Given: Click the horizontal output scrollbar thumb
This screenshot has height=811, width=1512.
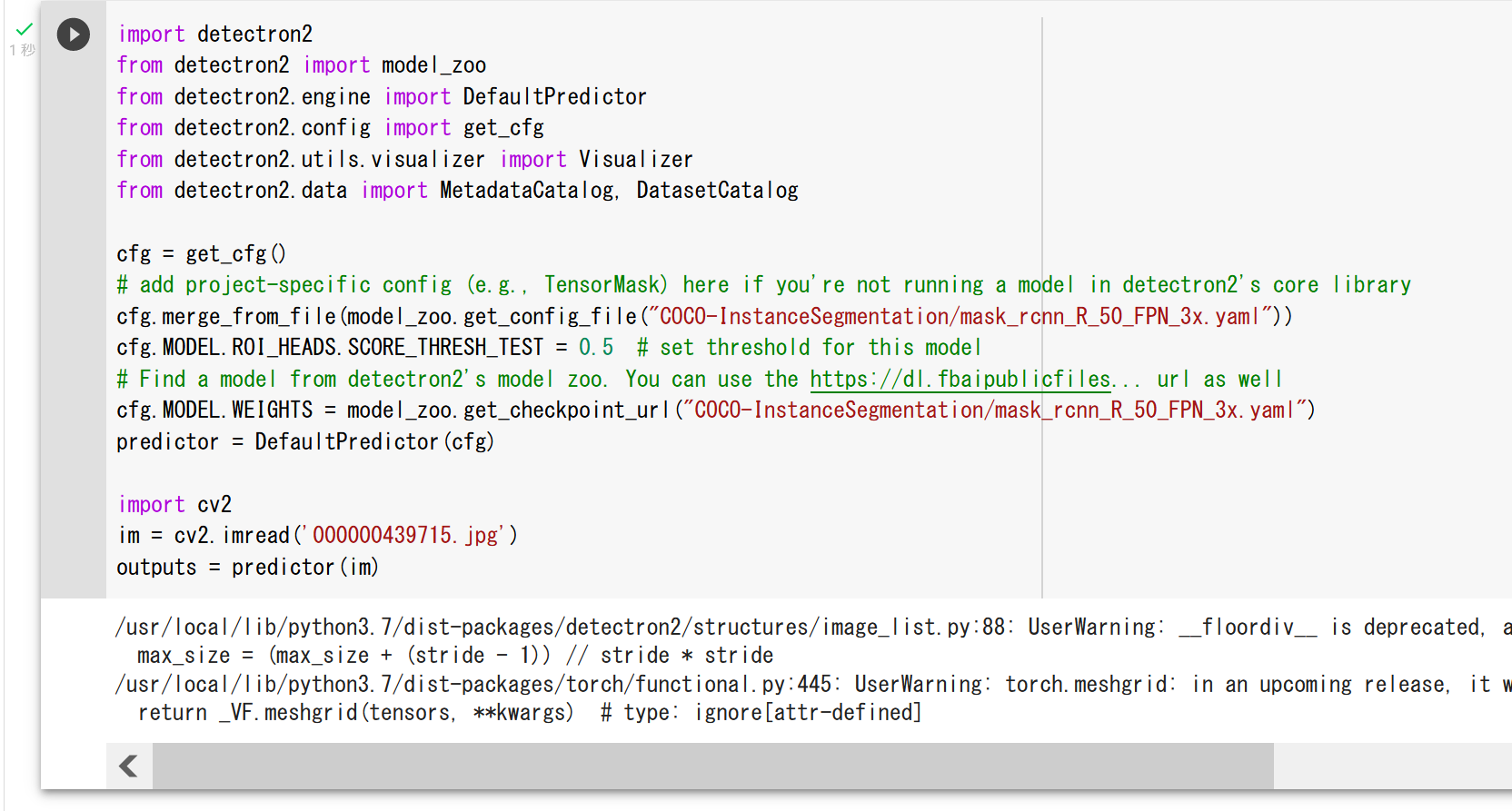Looking at the screenshot, I should click(x=712, y=766).
